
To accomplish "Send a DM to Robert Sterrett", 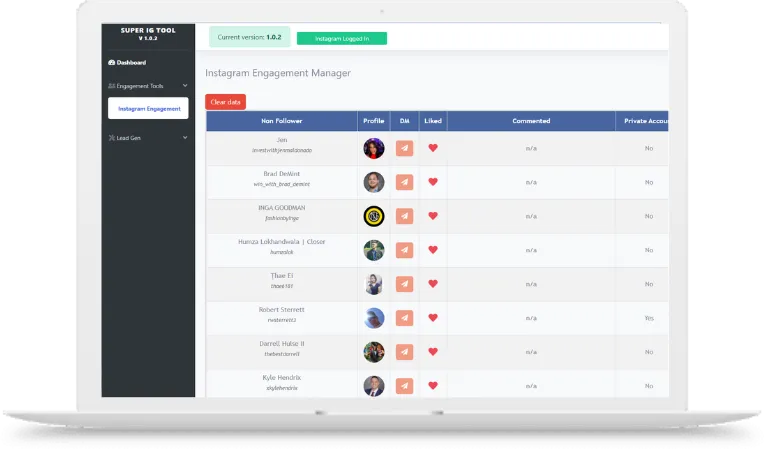I will [x=404, y=318].
